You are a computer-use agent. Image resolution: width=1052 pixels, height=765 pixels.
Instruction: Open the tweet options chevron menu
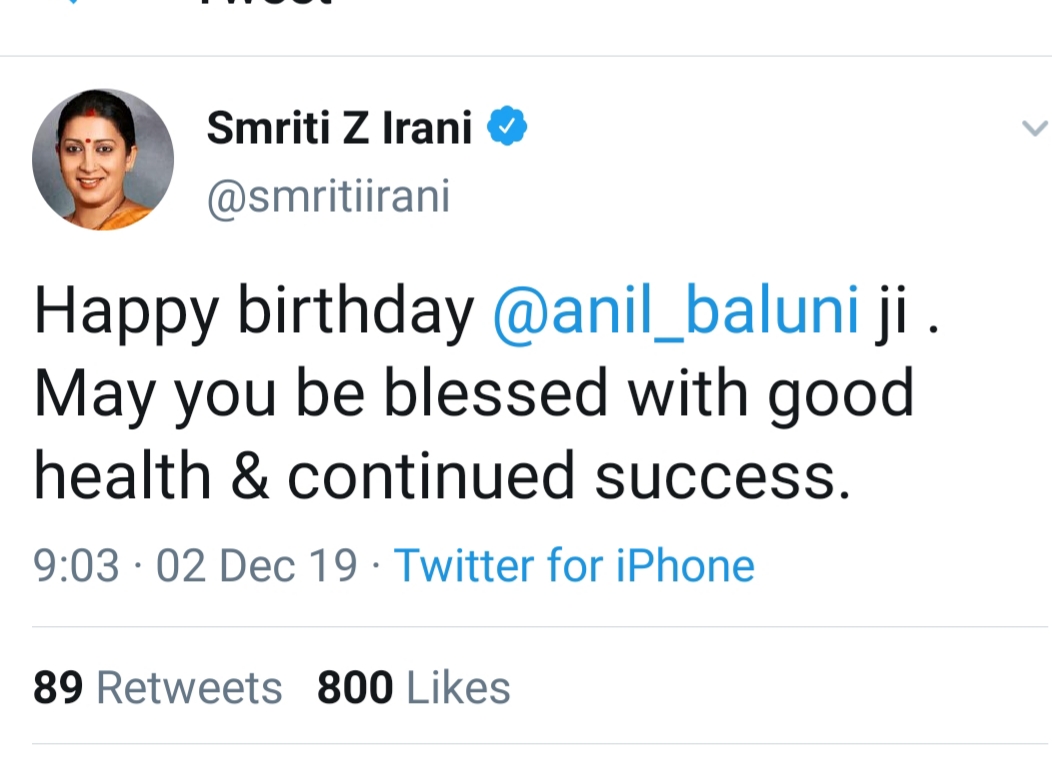click(1034, 129)
